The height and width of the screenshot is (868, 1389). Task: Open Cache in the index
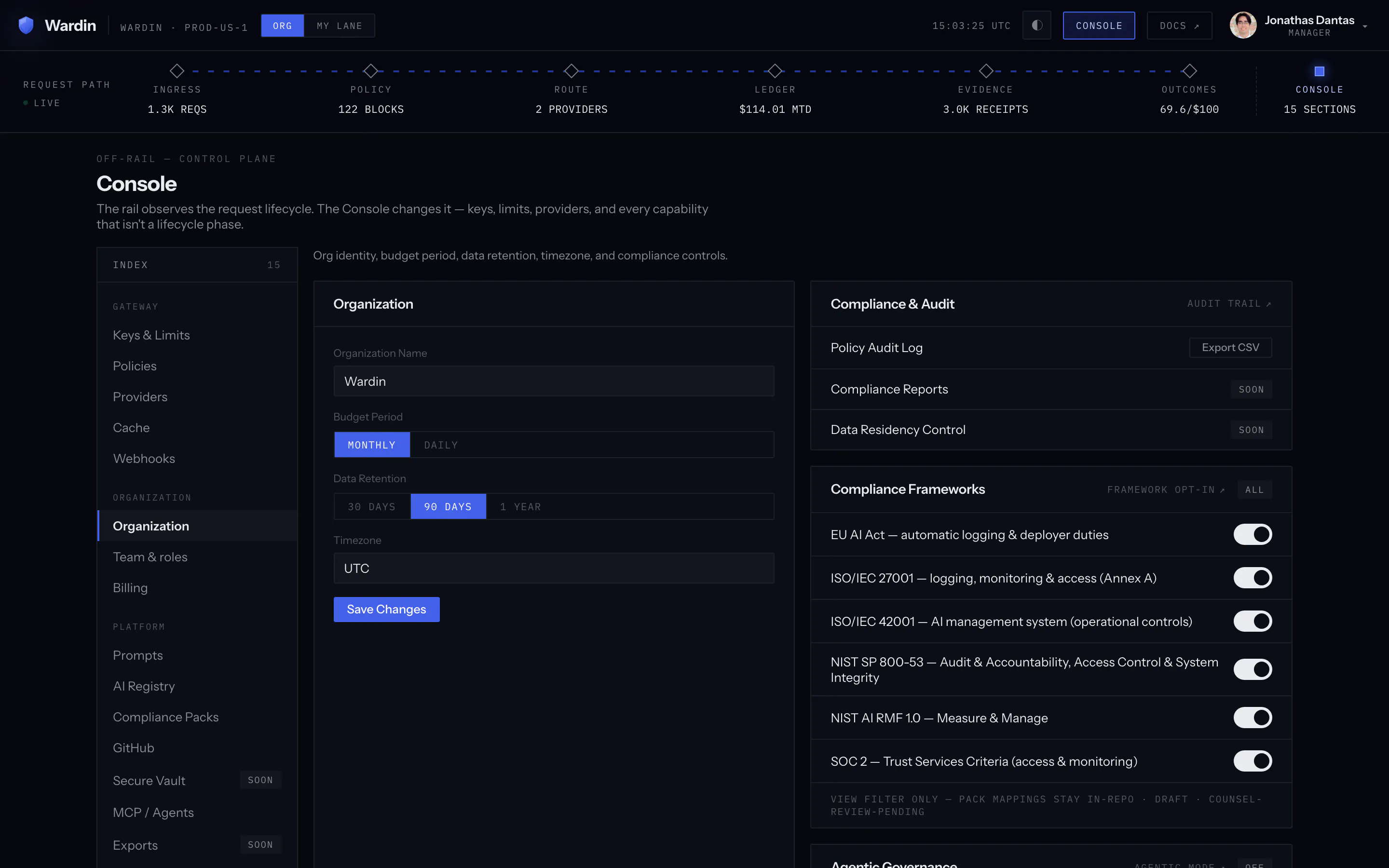point(197,428)
